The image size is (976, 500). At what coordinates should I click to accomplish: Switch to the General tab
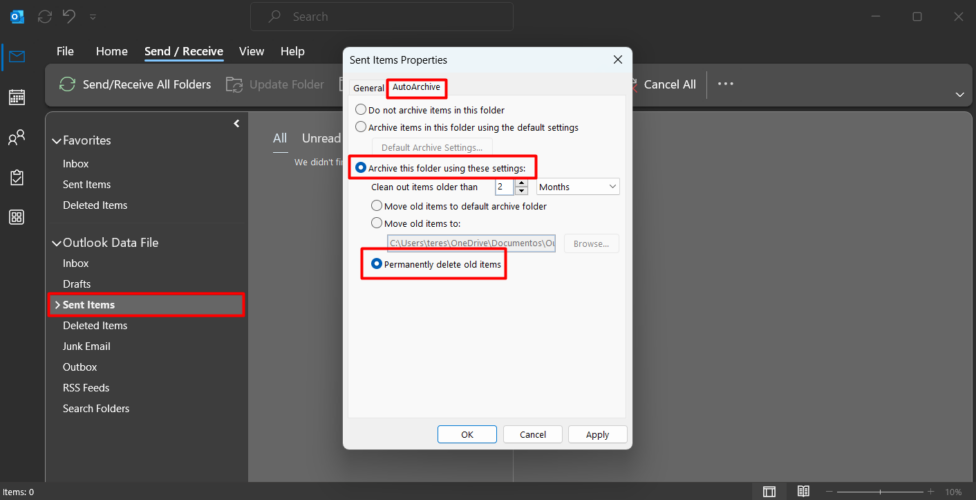pos(368,88)
